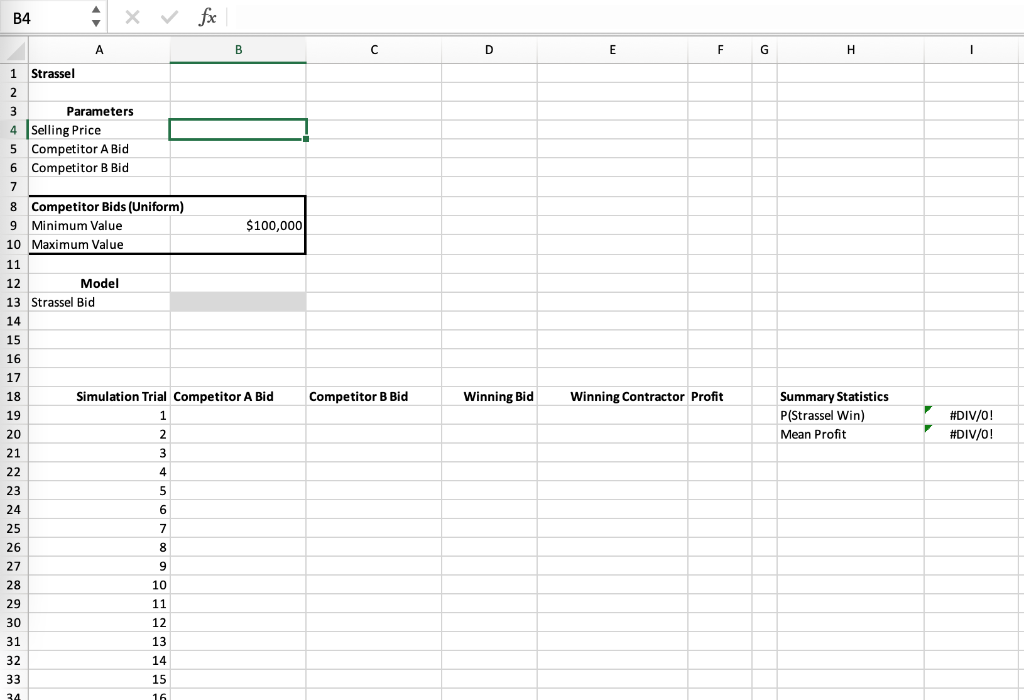1024x700 pixels.
Task: Click the 'Strassel Bid' label cell
Action: click(x=99, y=302)
